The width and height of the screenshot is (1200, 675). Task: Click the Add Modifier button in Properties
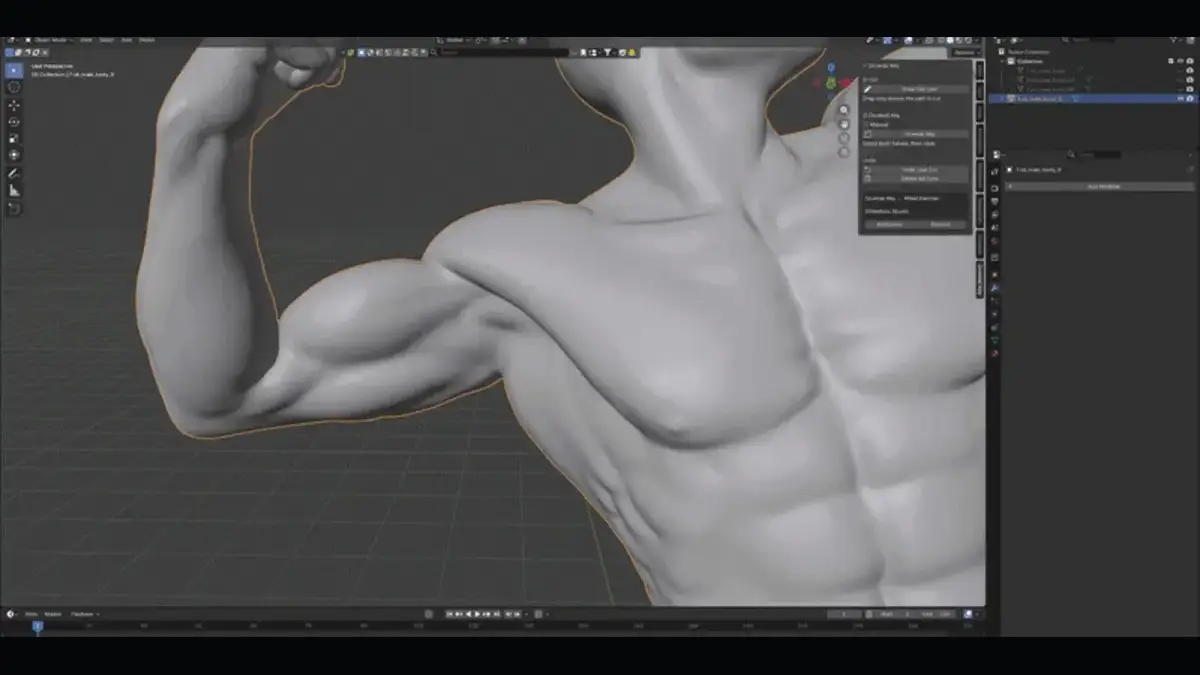coord(1099,186)
